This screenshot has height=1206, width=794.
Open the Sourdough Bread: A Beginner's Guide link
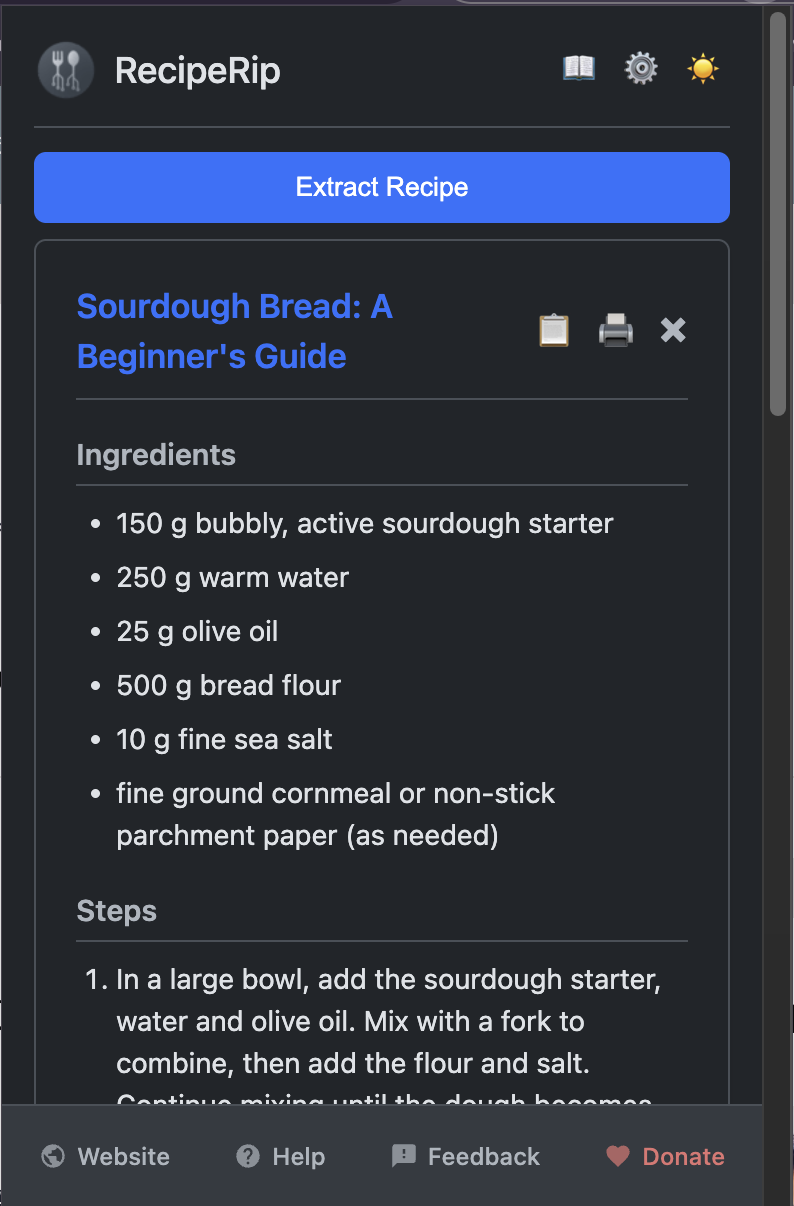click(235, 331)
